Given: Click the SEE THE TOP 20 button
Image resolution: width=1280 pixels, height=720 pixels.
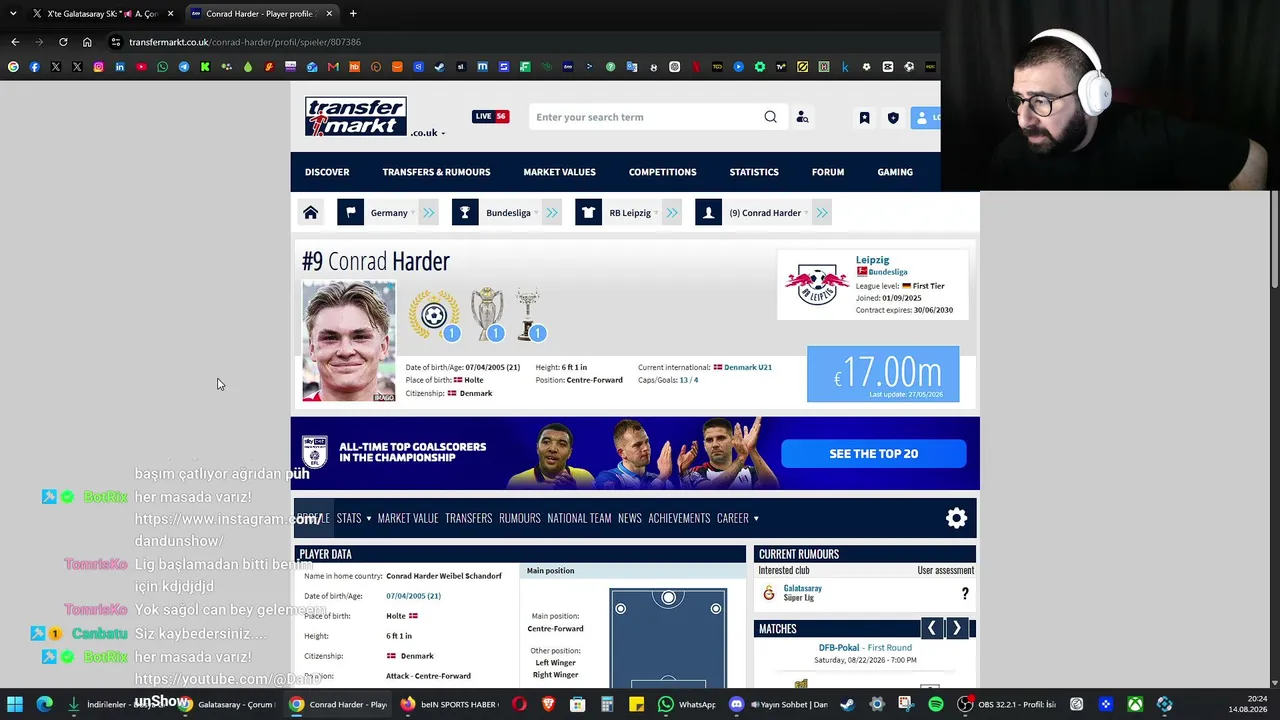Looking at the screenshot, I should [874, 454].
